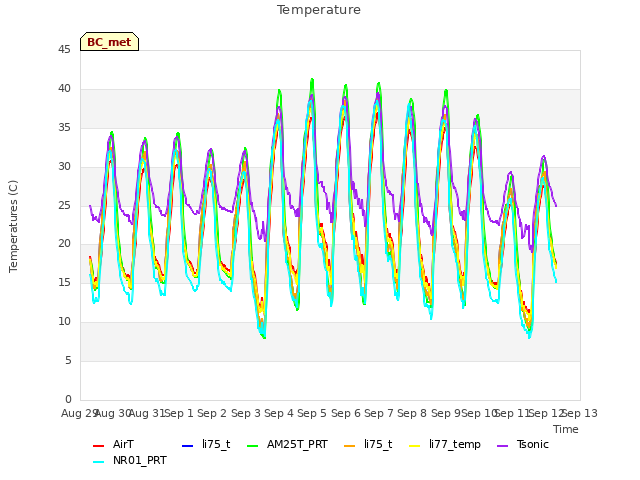
Task: Click the Sep 7 x-axis tick label
Action: 379,413
